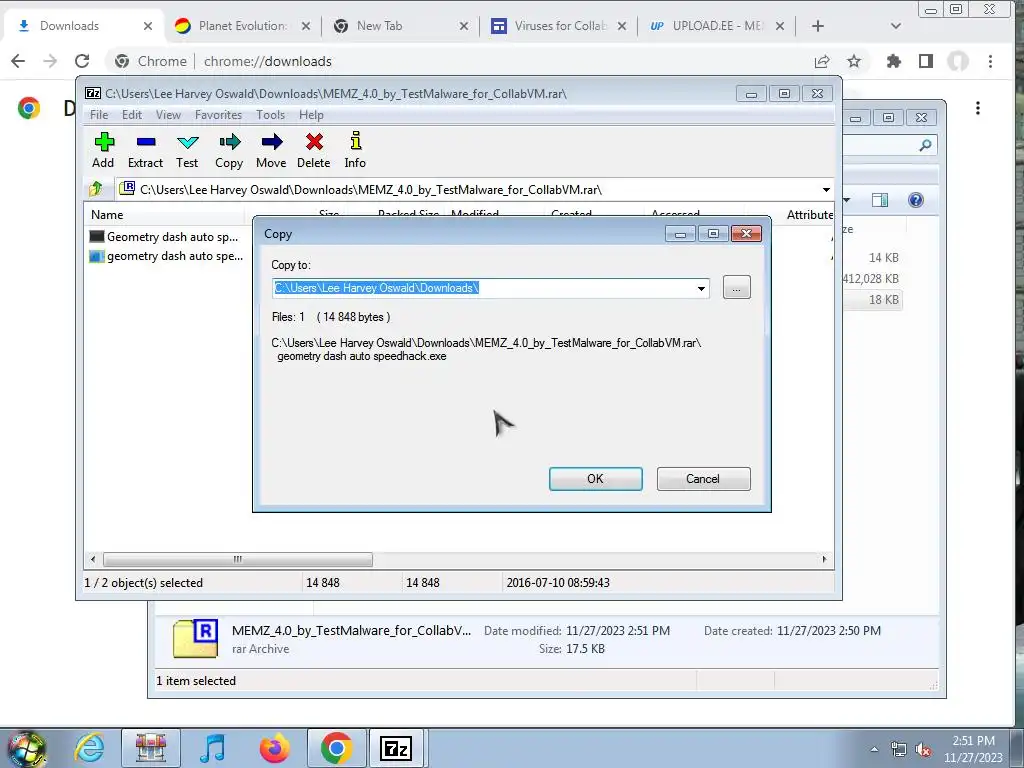
Task: Click Chrome's back arrow
Action: coord(18,61)
